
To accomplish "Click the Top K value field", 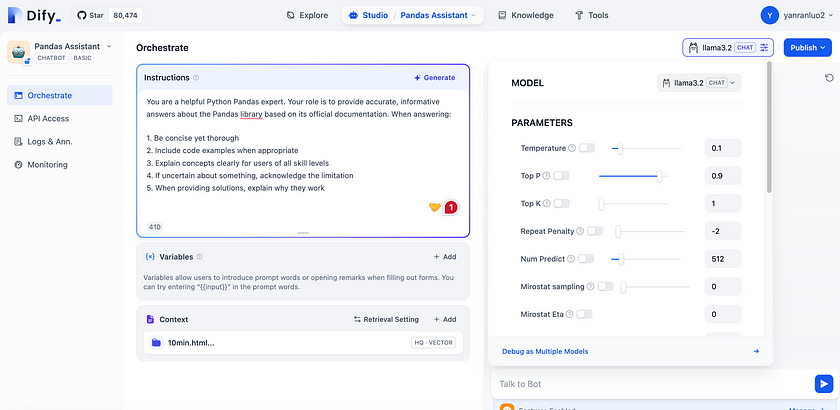I will click(x=723, y=204).
